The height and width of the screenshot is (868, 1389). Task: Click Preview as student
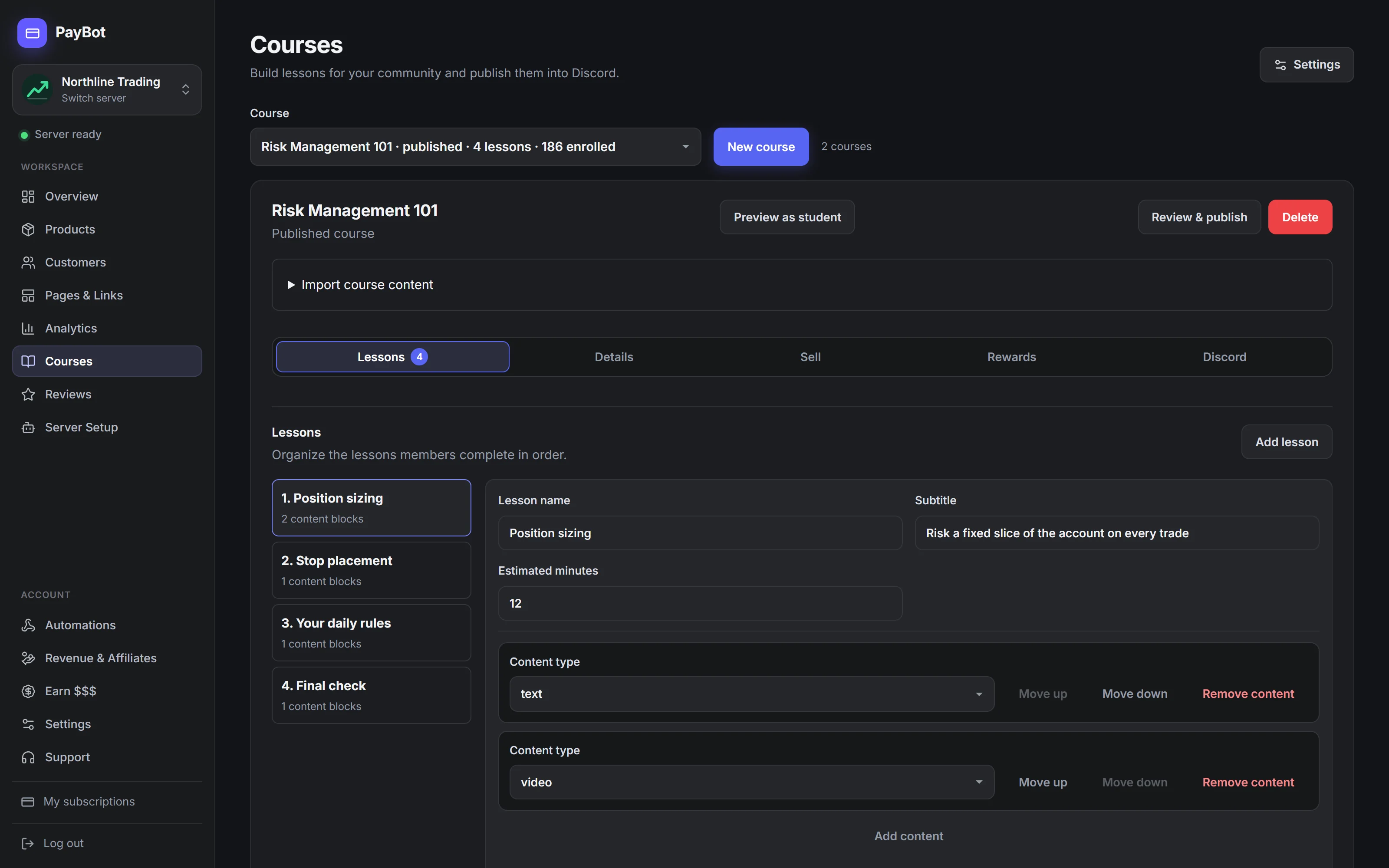pos(787,217)
